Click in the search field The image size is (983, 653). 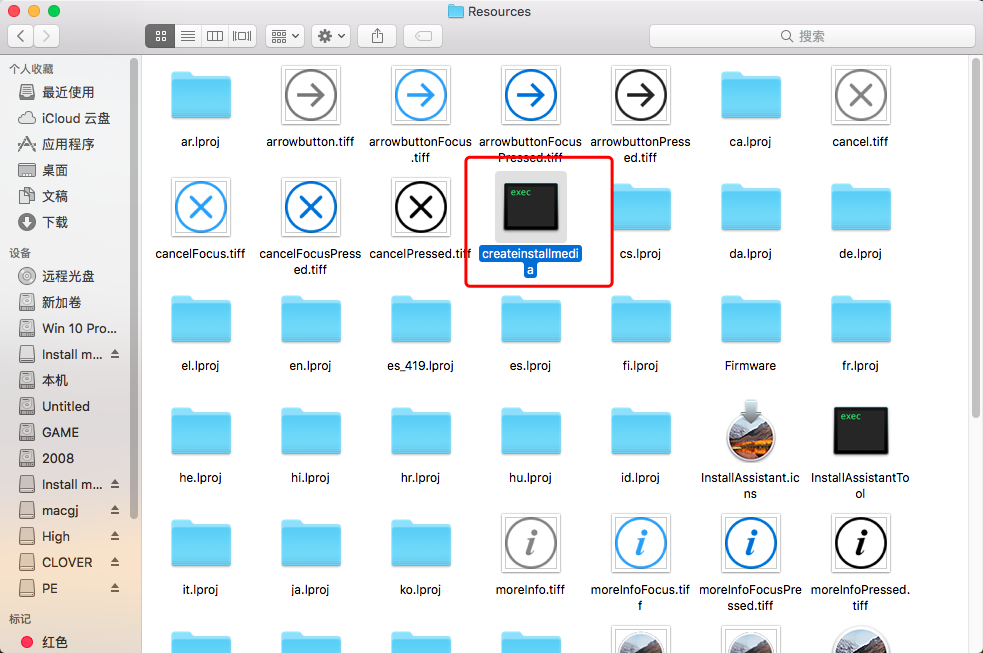[812, 36]
